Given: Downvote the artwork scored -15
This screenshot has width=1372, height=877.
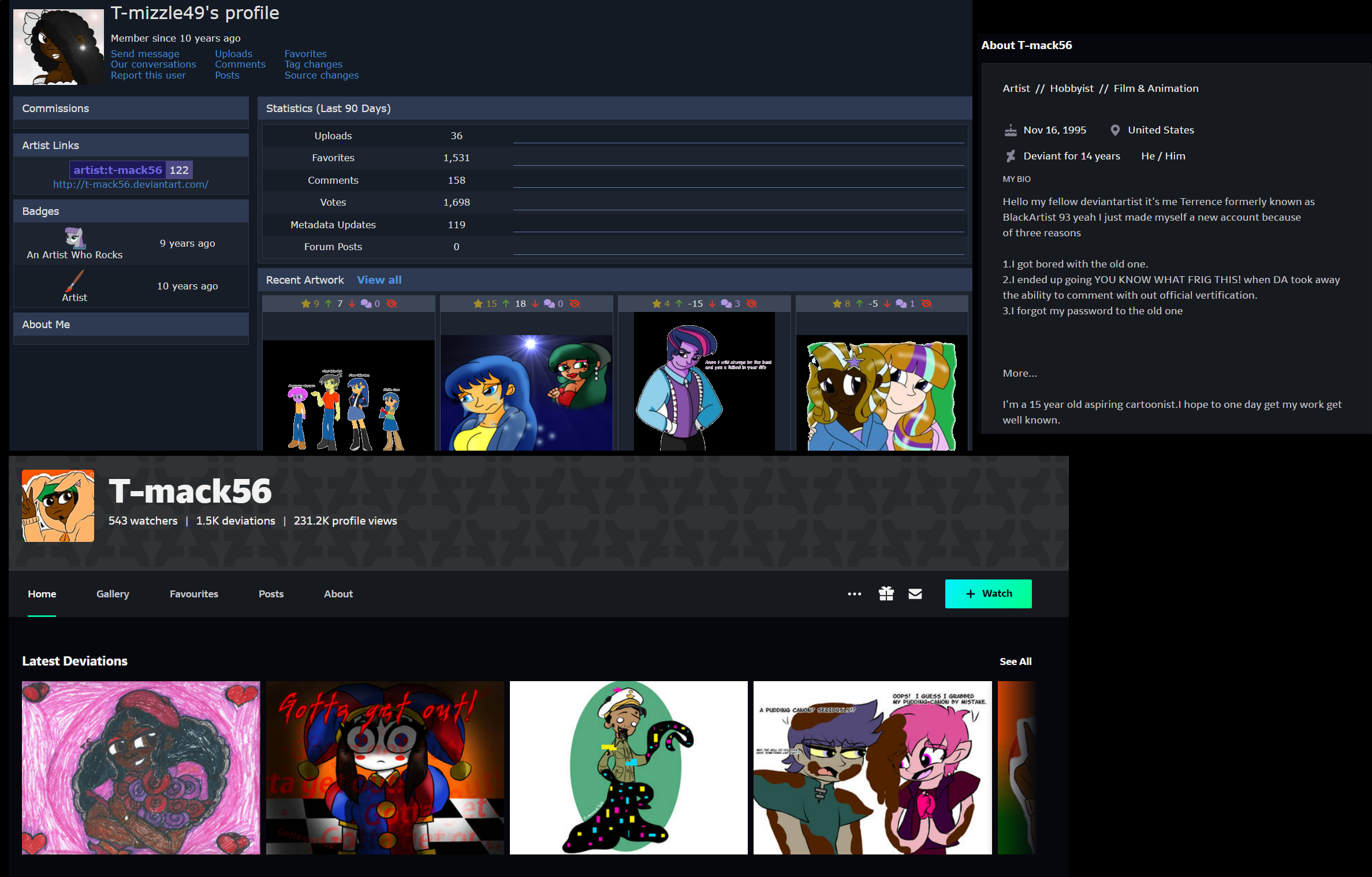Looking at the screenshot, I should point(712,304).
